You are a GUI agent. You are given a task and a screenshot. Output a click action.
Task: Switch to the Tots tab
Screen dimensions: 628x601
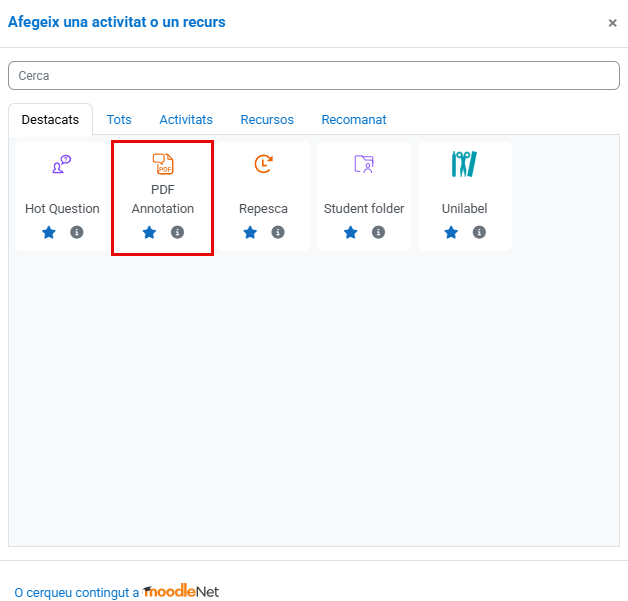point(119,120)
